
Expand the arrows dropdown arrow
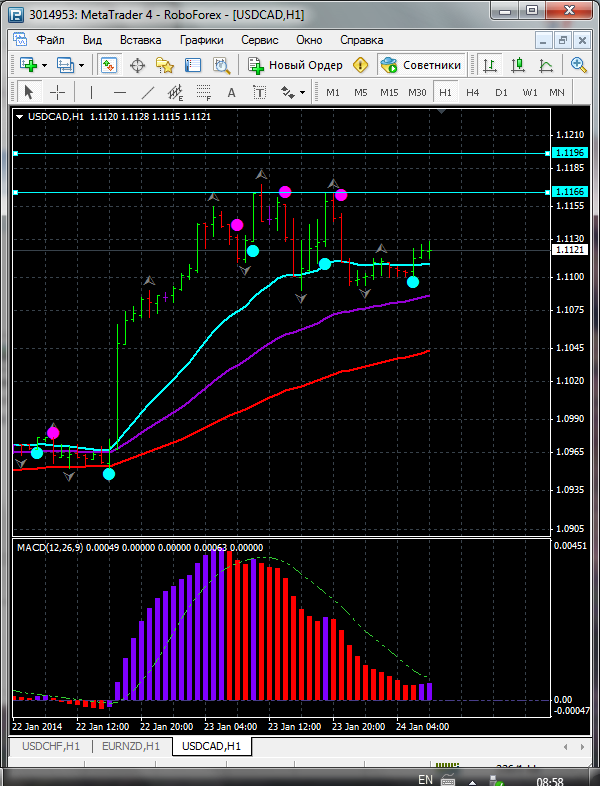[x=302, y=93]
